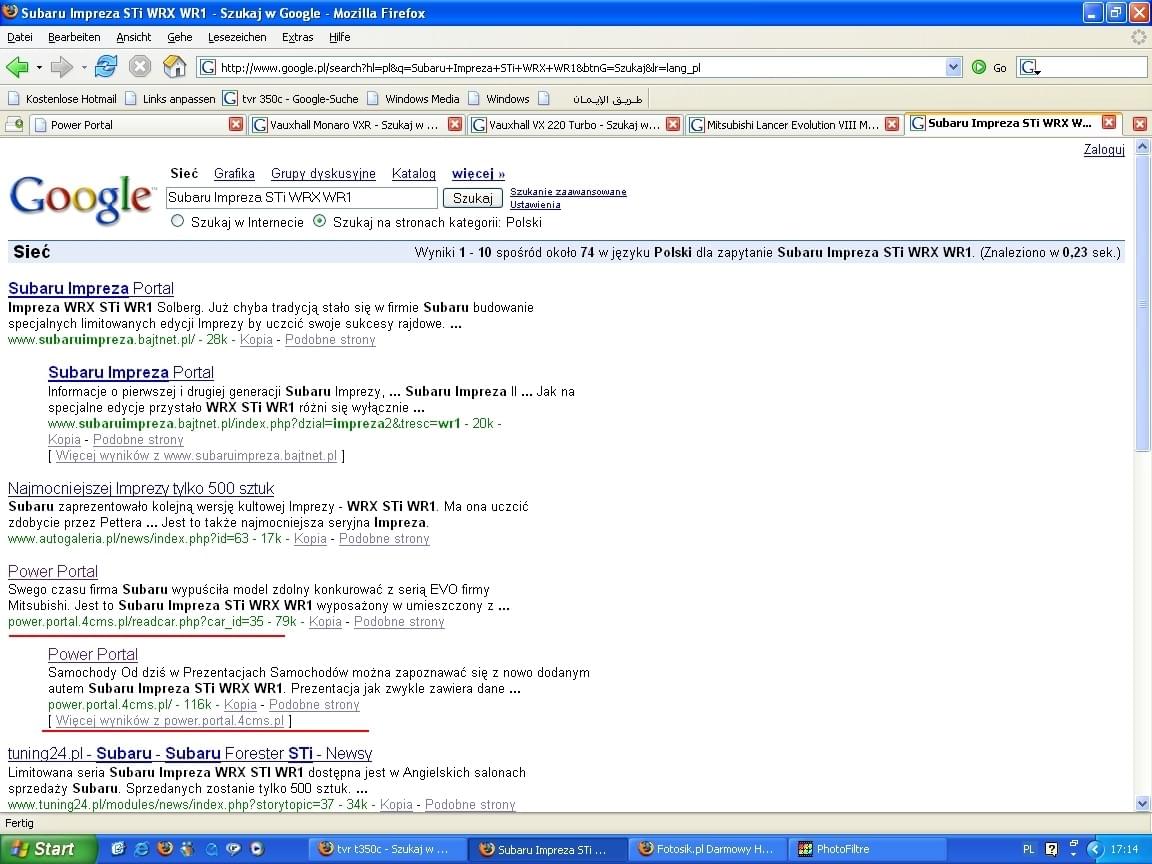Click the PL language indicator in tray
This screenshot has height=864, width=1152.
tap(1029, 849)
